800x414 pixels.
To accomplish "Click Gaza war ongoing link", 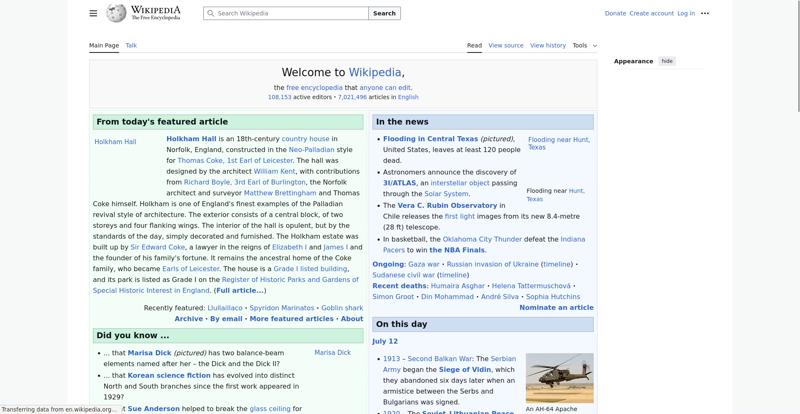I will pyautogui.click(x=423, y=264).
